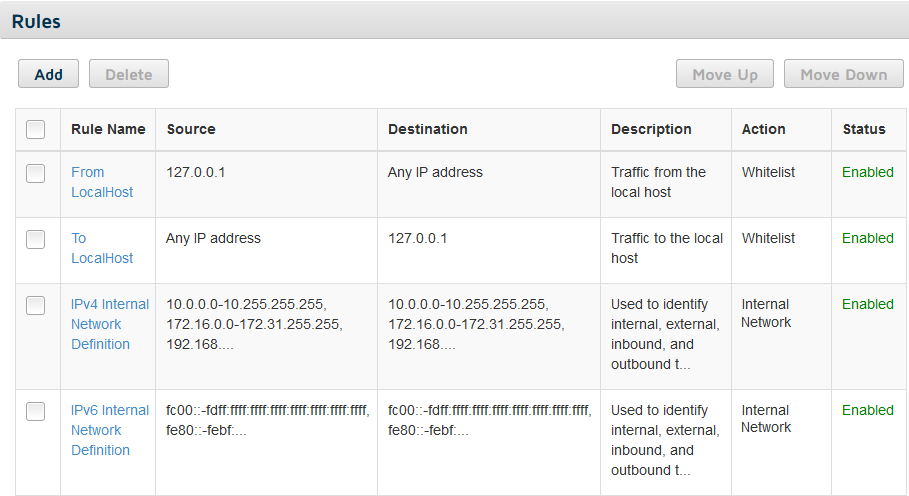
Task: Open IPv4 Internal Network Definition link
Action: [x=110, y=324]
